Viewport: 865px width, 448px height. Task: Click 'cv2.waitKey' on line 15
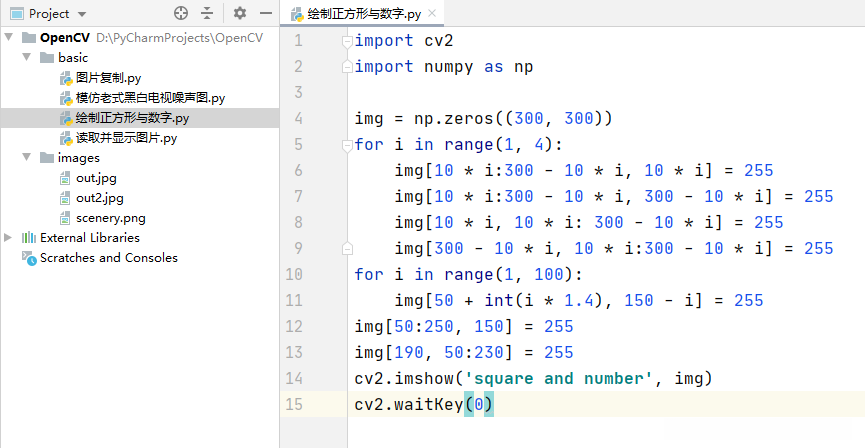409,404
